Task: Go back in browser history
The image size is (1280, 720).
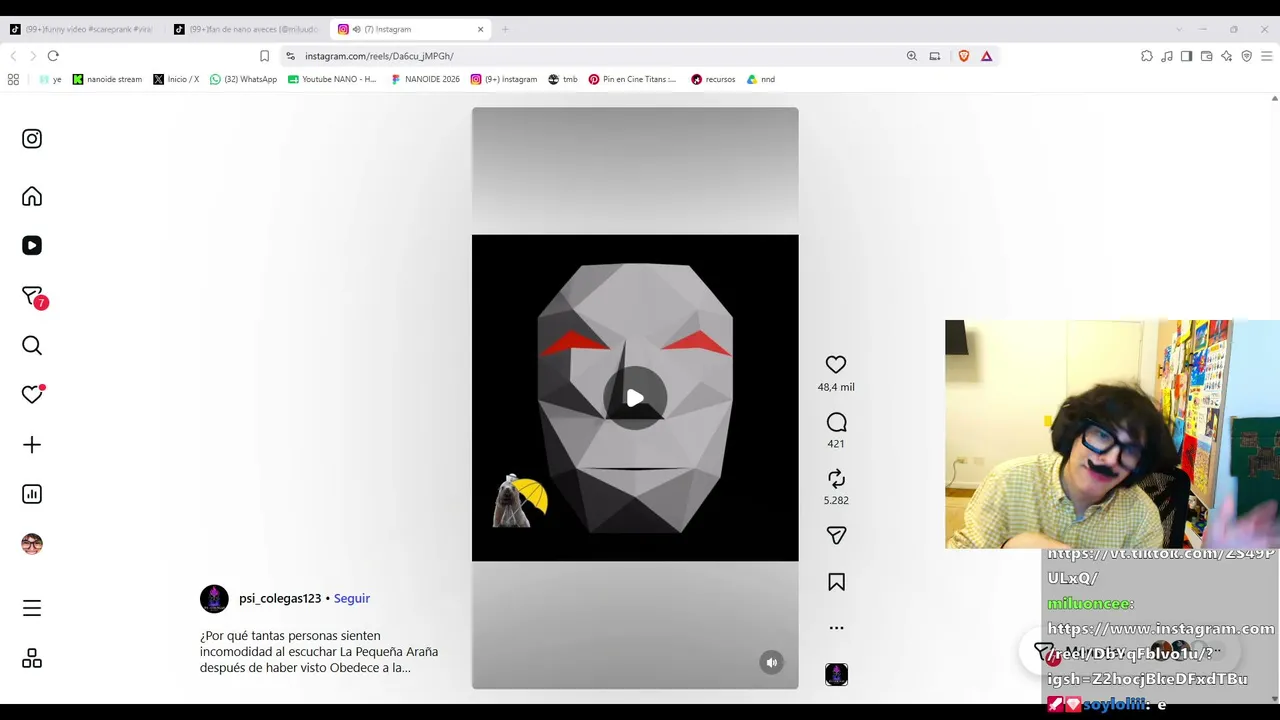Action: [x=13, y=56]
